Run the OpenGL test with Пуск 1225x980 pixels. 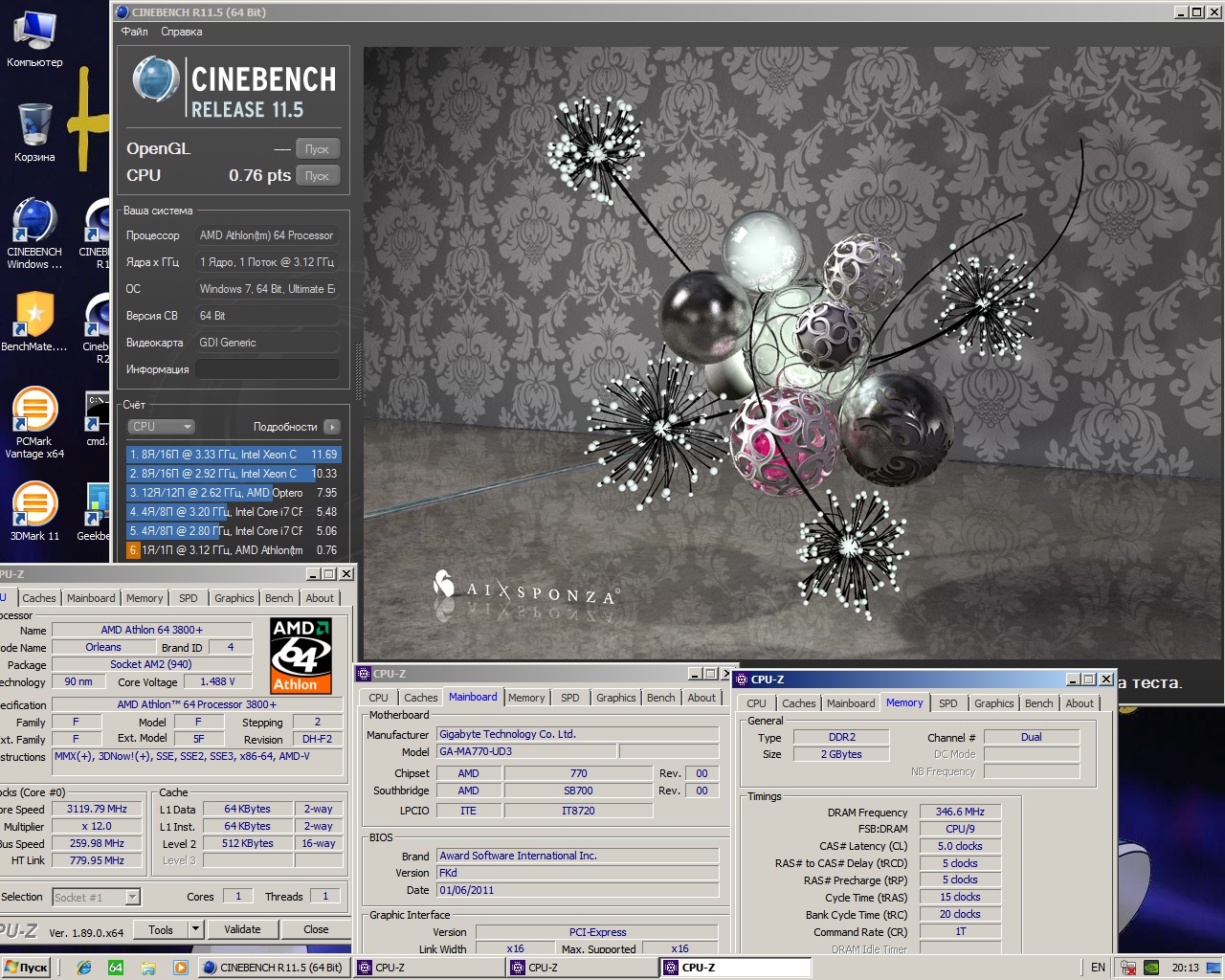[x=317, y=148]
